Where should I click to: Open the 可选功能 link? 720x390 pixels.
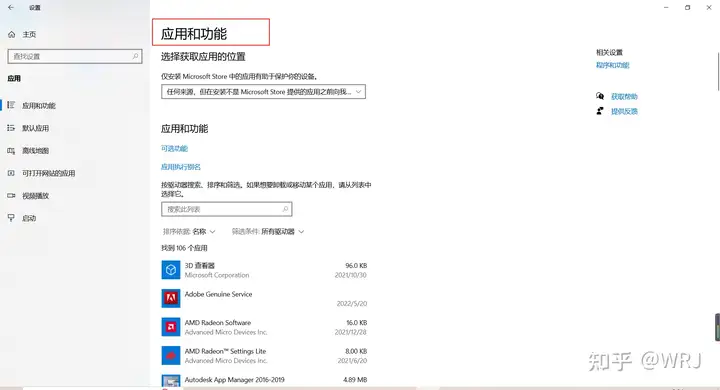tap(174, 148)
